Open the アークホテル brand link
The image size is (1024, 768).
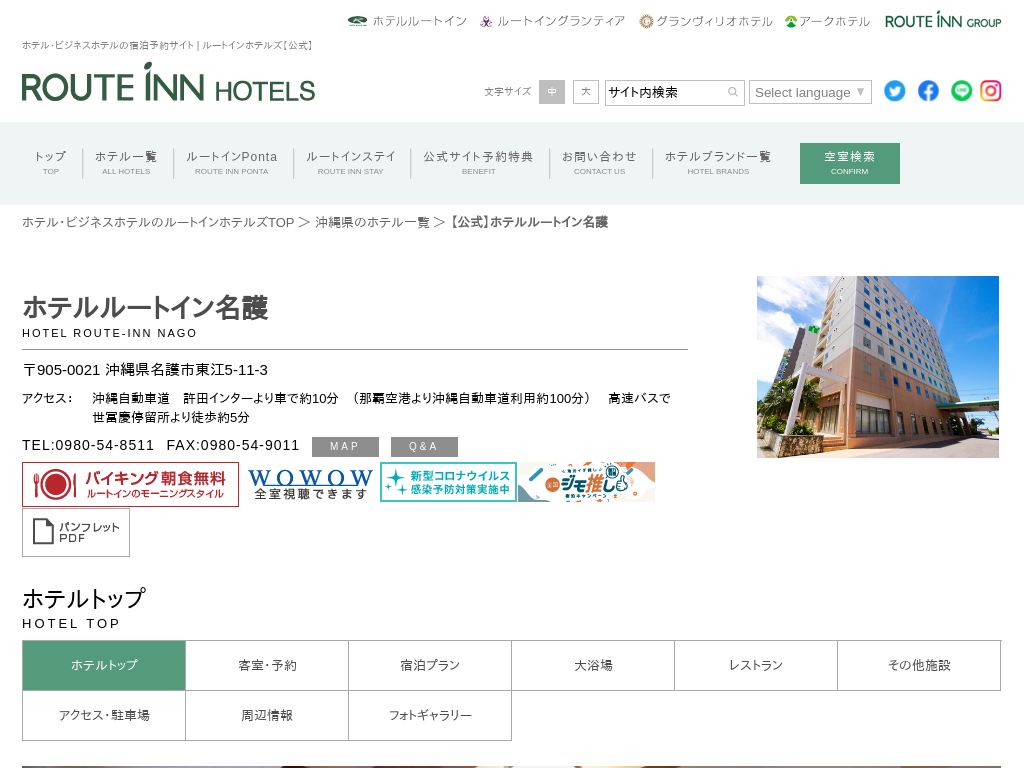coord(827,21)
